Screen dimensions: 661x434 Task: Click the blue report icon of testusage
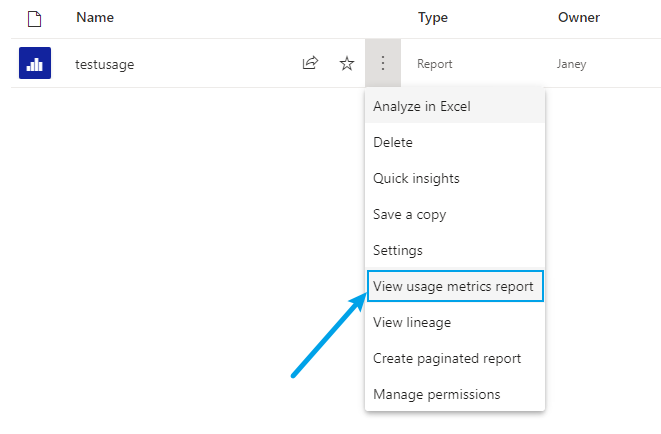click(x=35, y=63)
